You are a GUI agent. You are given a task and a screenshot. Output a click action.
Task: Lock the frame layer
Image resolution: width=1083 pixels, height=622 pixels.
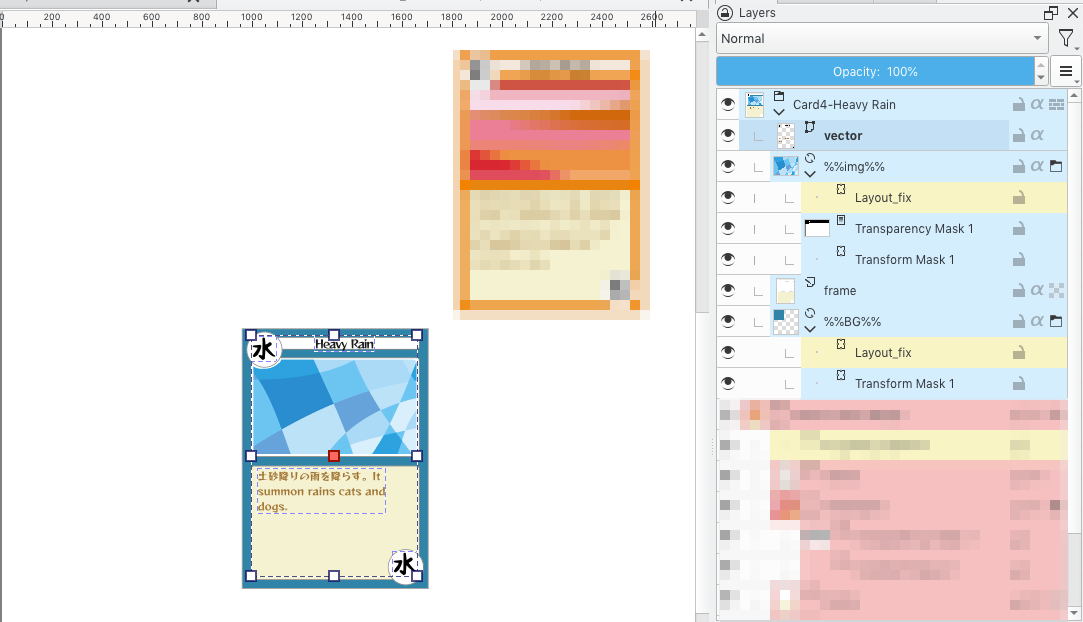[x=1018, y=291]
